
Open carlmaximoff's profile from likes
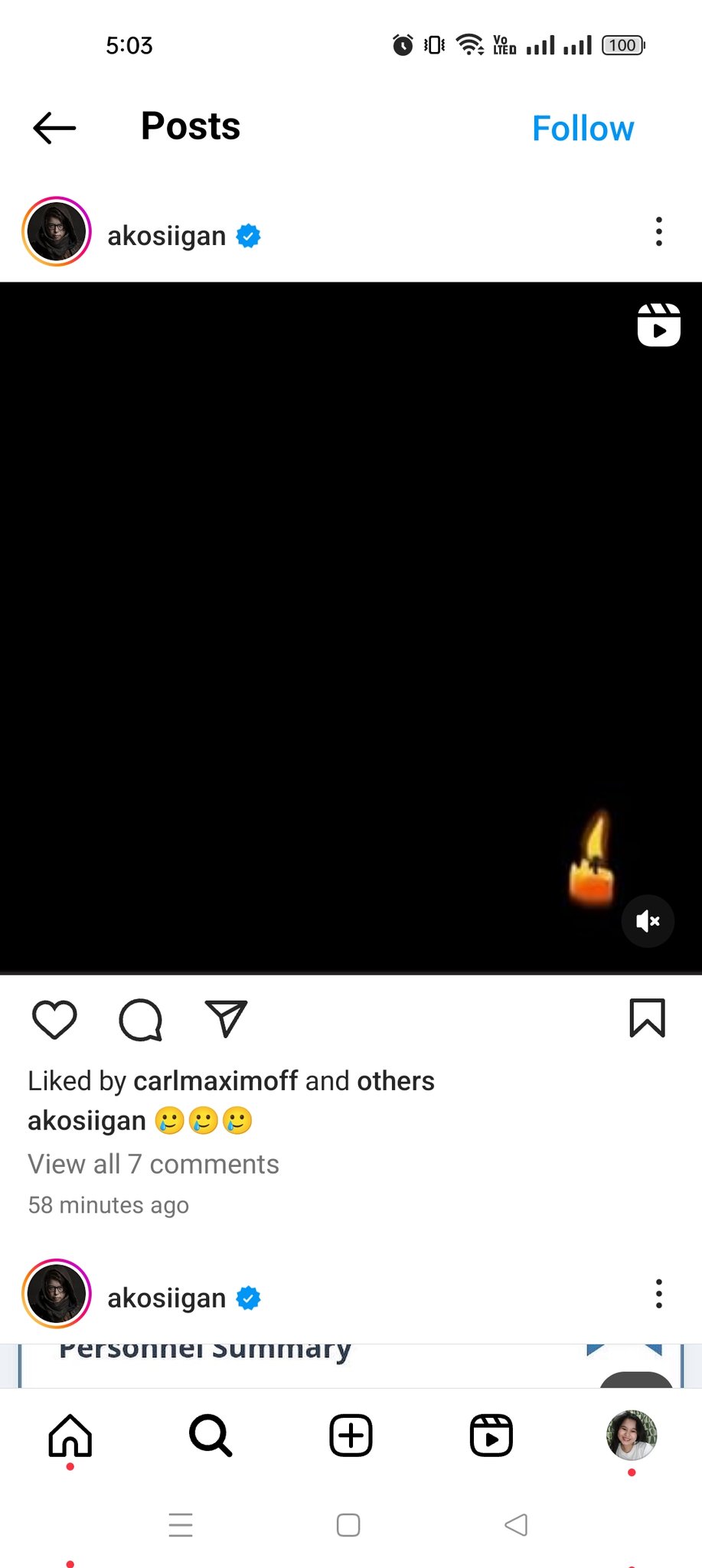[x=216, y=1080]
